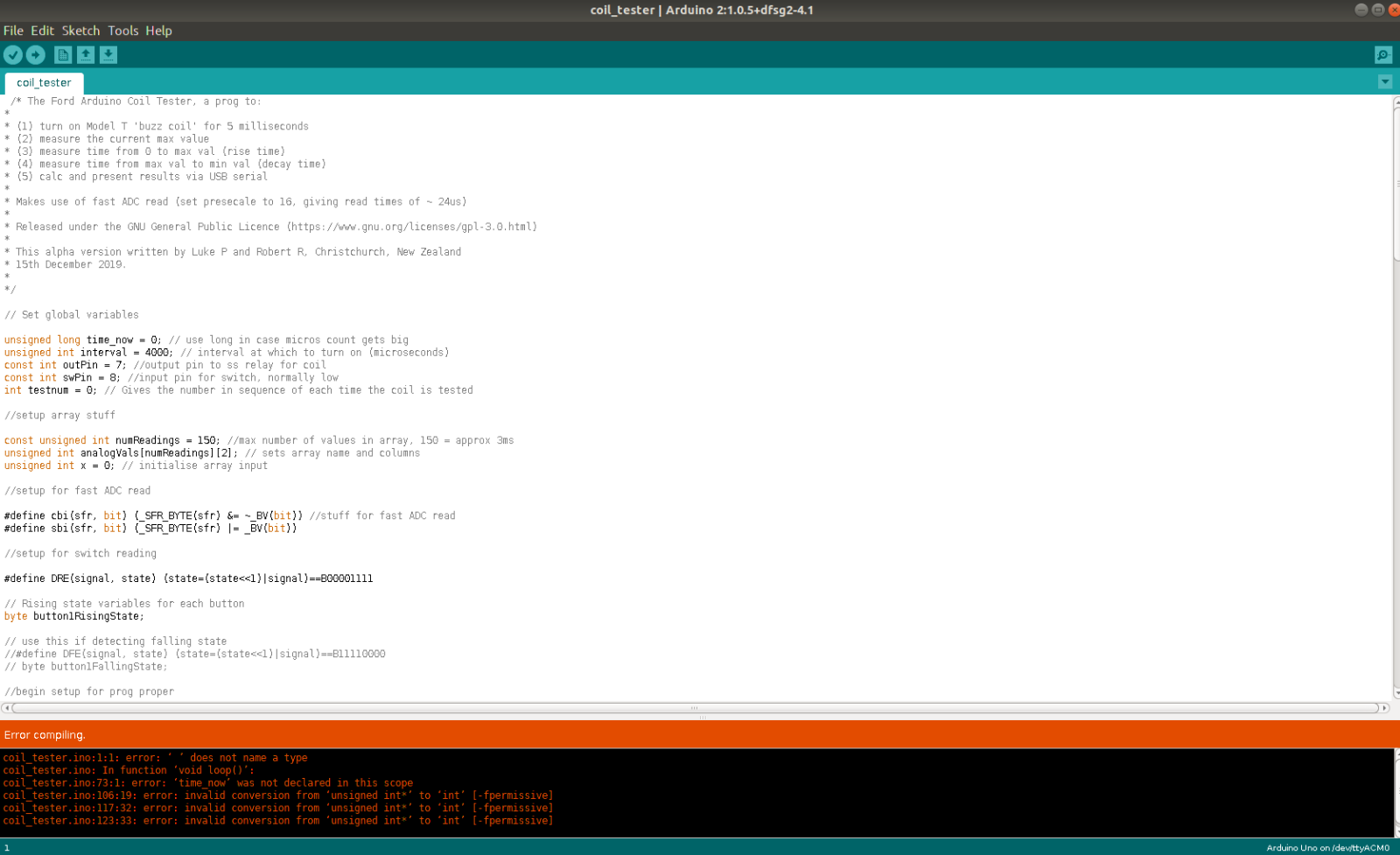Save the sketch using Save icon
Image resolution: width=1400 pixels, height=855 pixels.
pyautogui.click(x=108, y=55)
